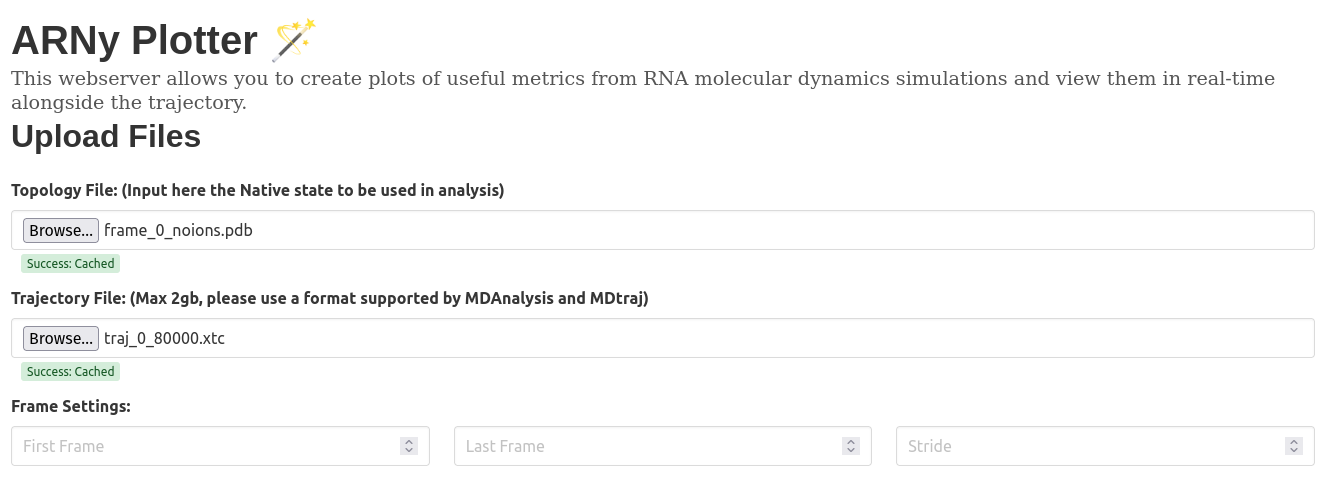Decrease First Frame using the down arrow
1326x478 pixels.
tap(408, 451)
